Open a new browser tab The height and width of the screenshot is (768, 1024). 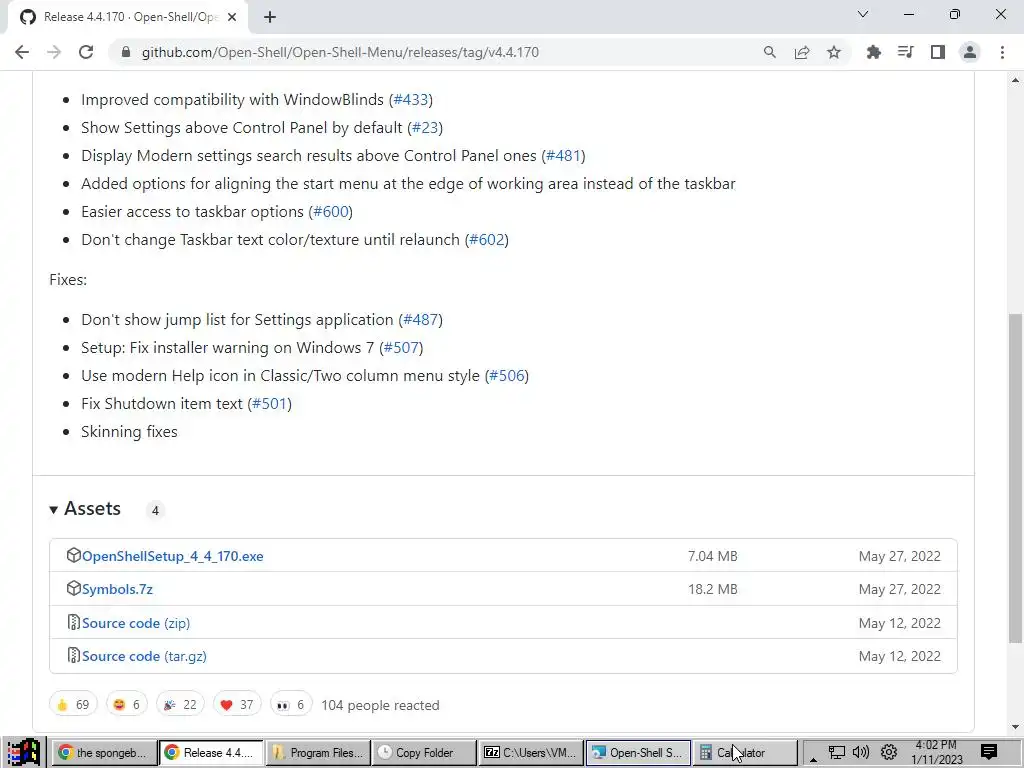[x=270, y=17]
